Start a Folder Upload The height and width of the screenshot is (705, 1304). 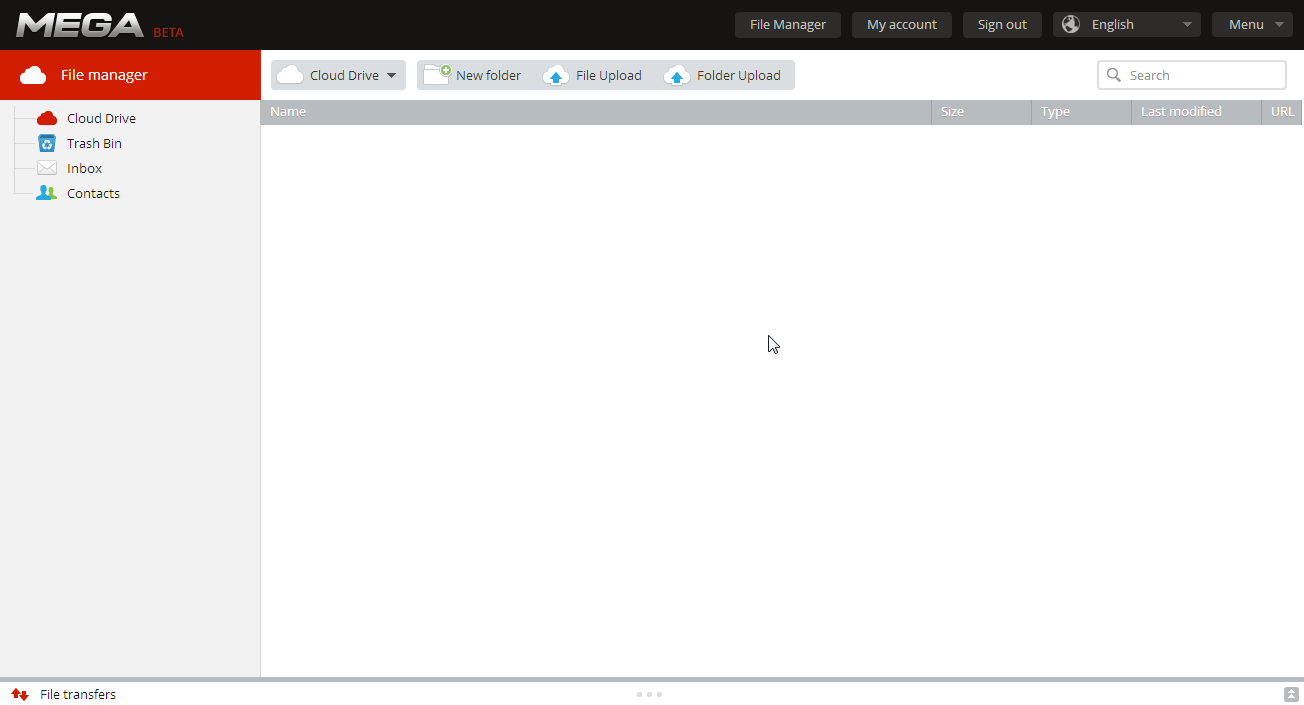click(723, 75)
